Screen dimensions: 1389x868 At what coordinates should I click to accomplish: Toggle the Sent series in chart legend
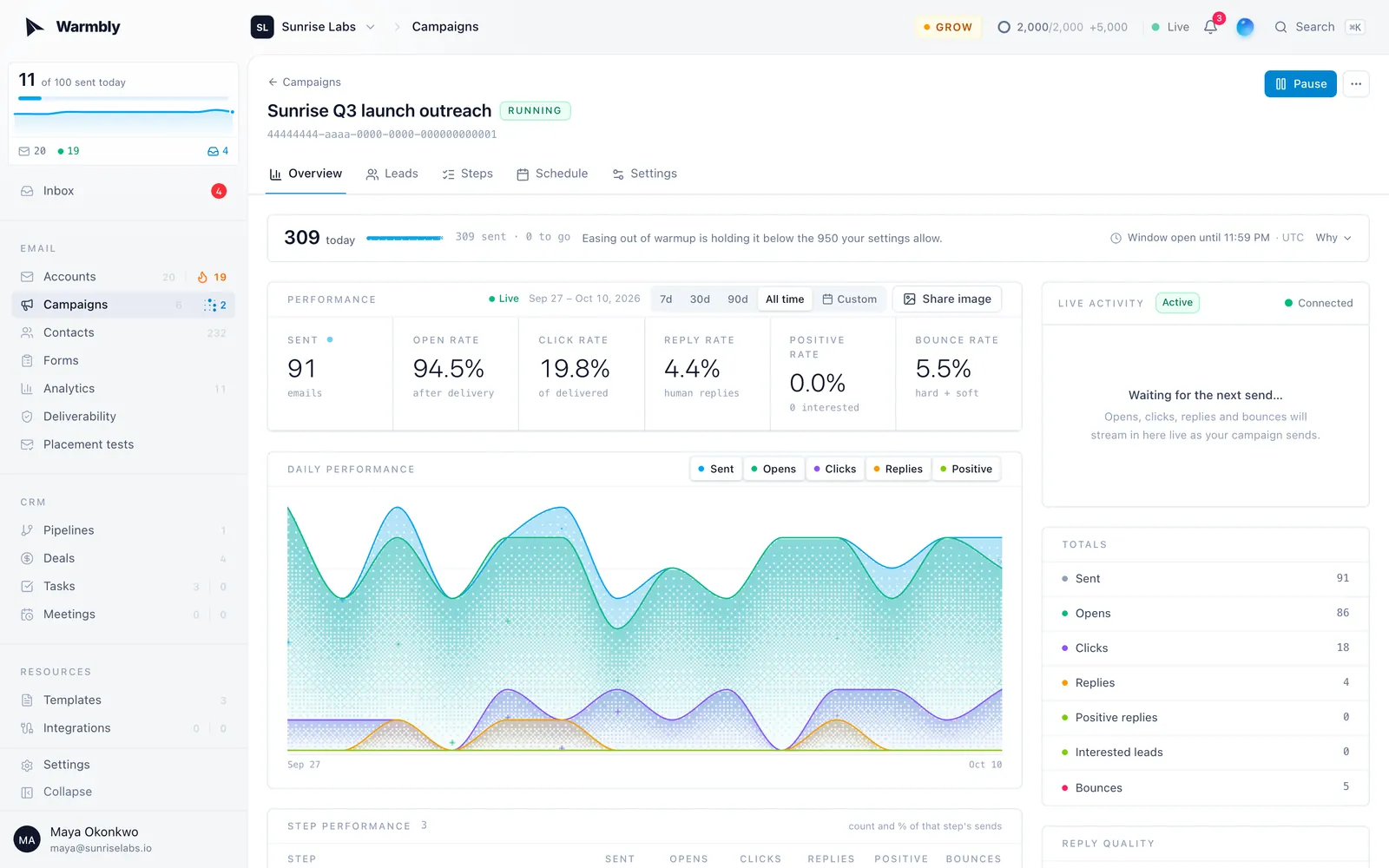715,469
